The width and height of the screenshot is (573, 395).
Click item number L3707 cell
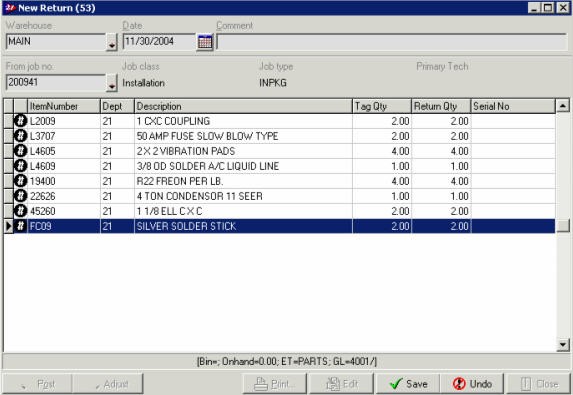coord(64,136)
